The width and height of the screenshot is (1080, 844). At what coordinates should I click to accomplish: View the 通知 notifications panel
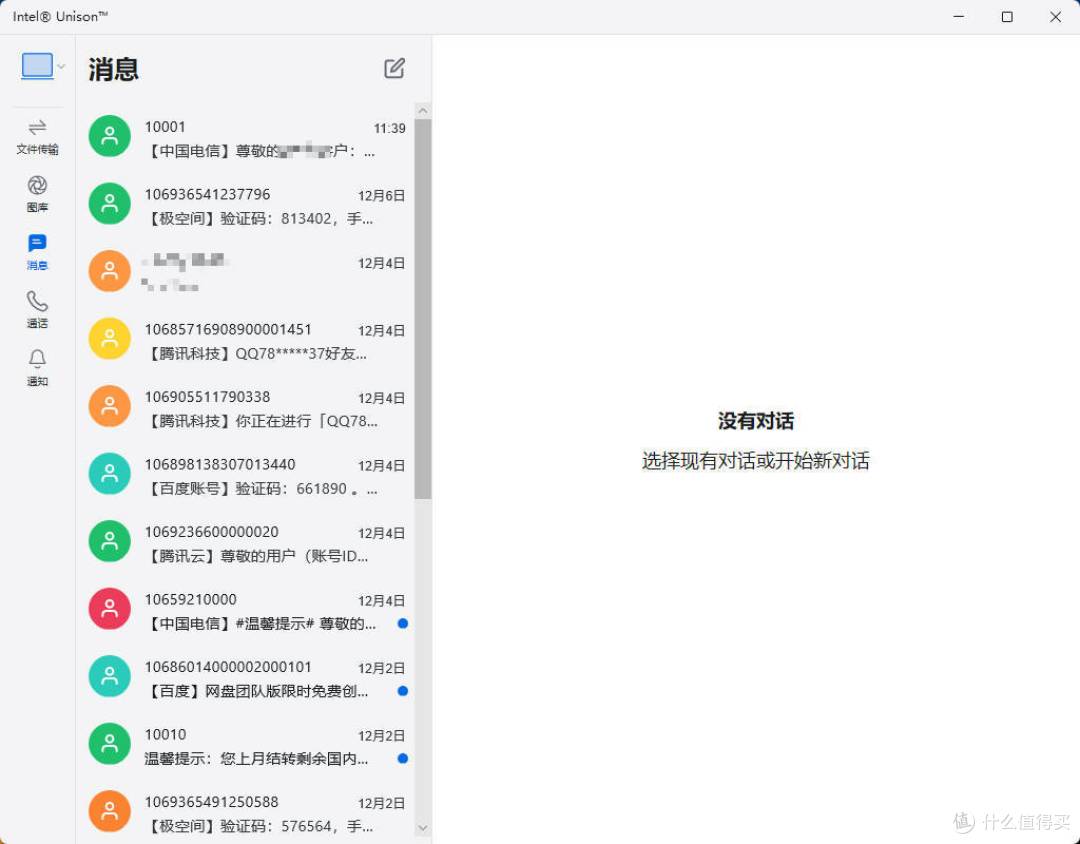pos(37,367)
